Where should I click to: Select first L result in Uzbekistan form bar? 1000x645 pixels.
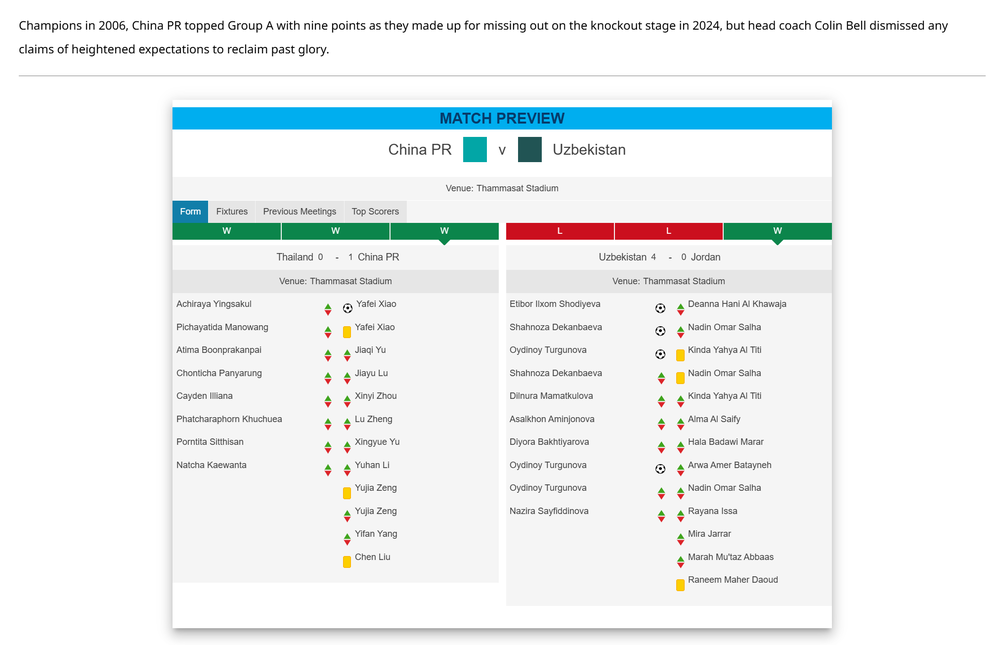pos(559,231)
